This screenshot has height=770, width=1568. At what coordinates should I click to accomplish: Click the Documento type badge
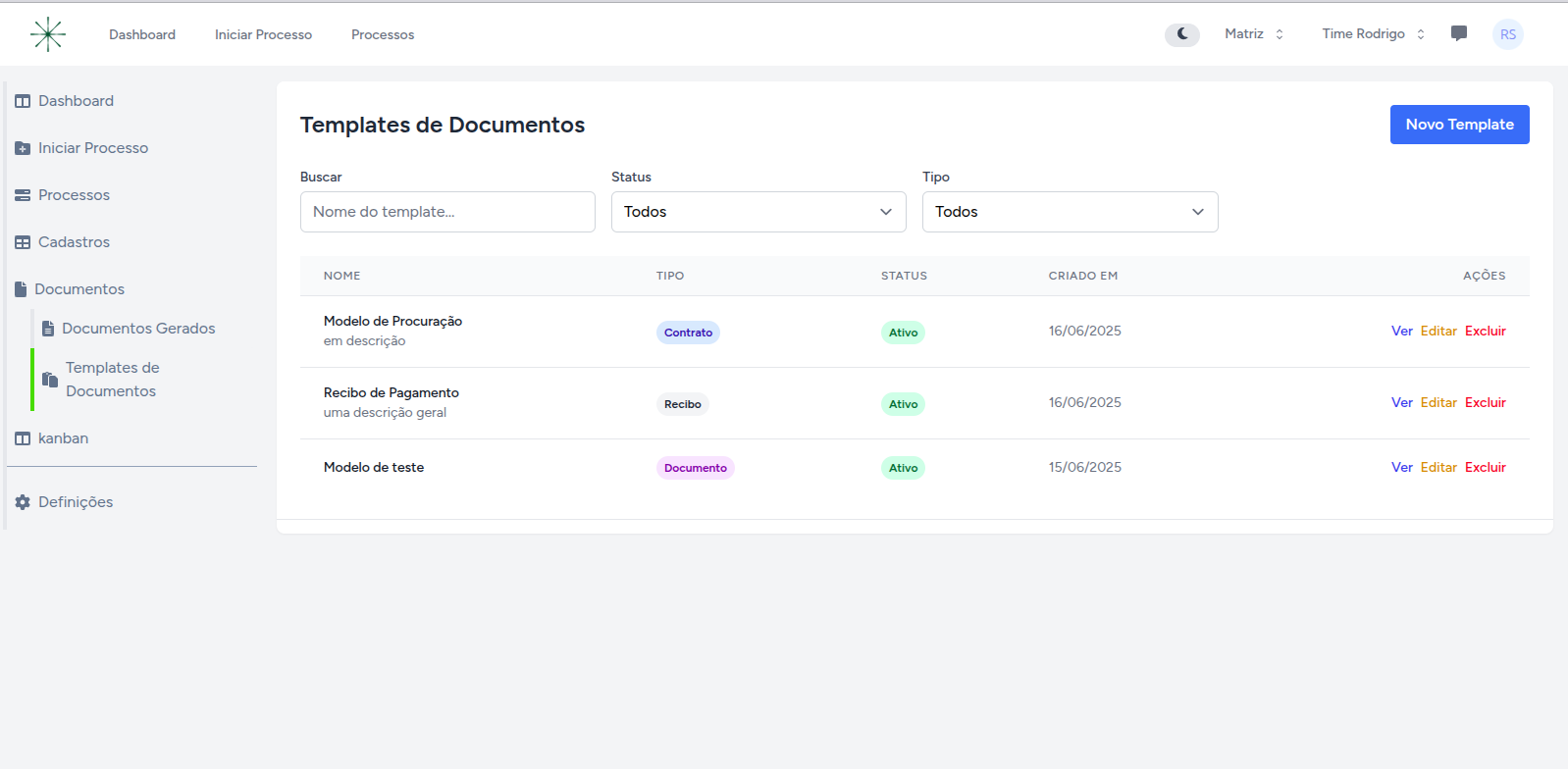pos(695,468)
